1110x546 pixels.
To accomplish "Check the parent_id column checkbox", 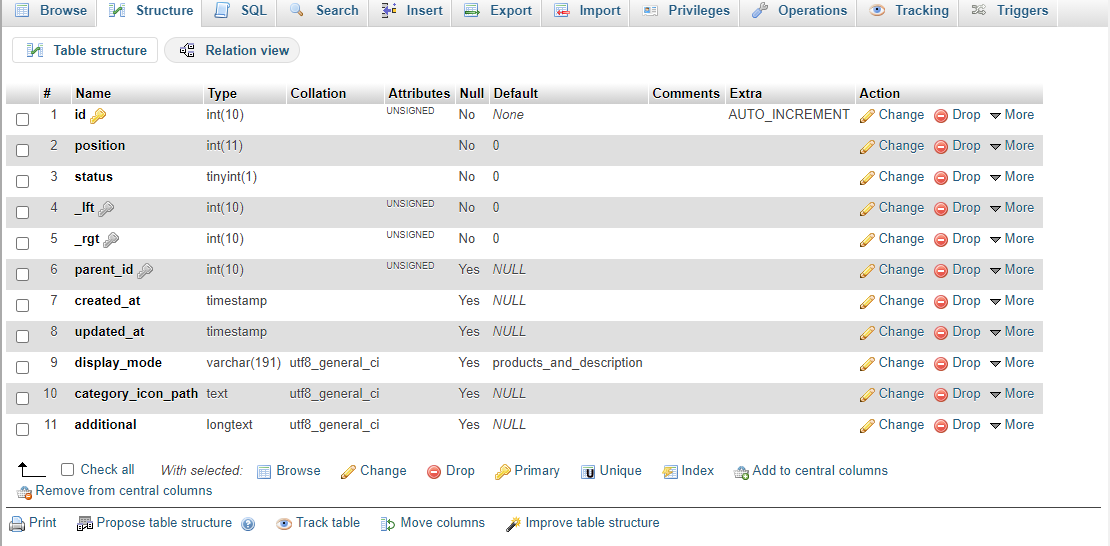I will (x=23, y=274).
